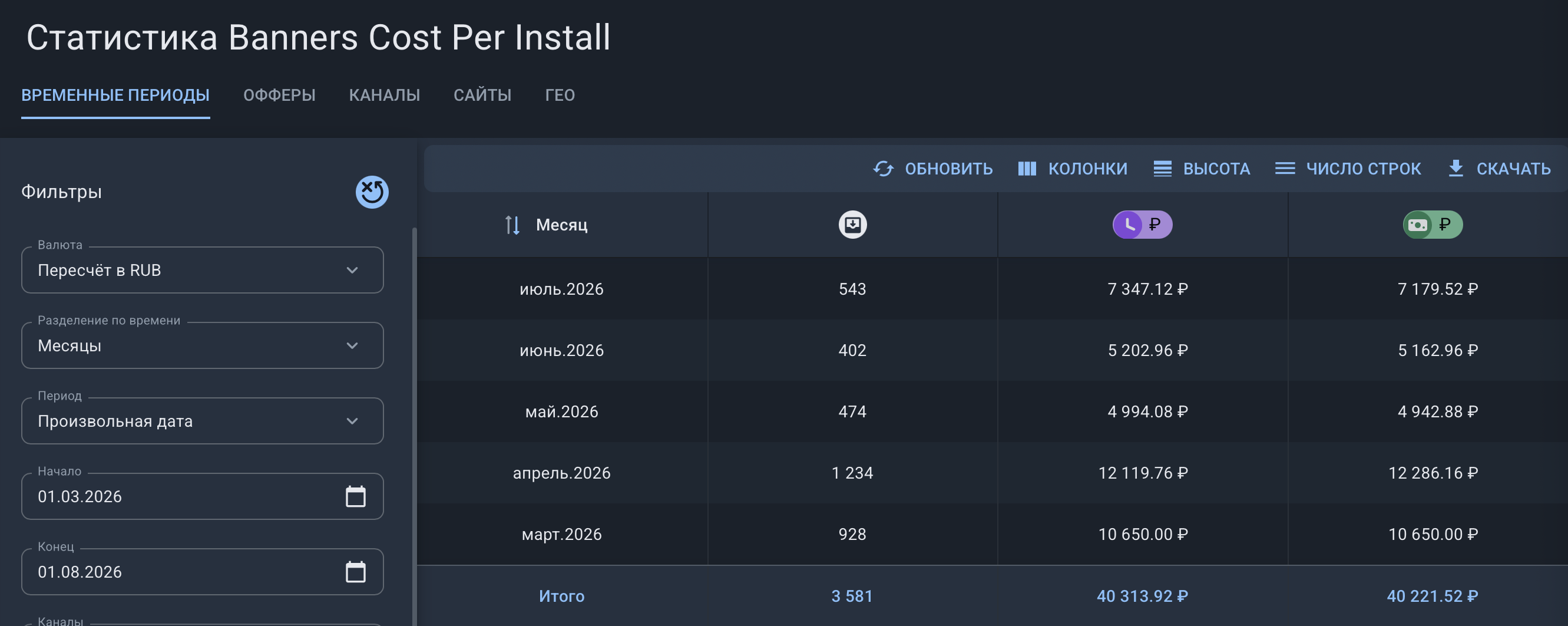
Task: Click the value 4 942.88 ₽
Action: (1438, 411)
